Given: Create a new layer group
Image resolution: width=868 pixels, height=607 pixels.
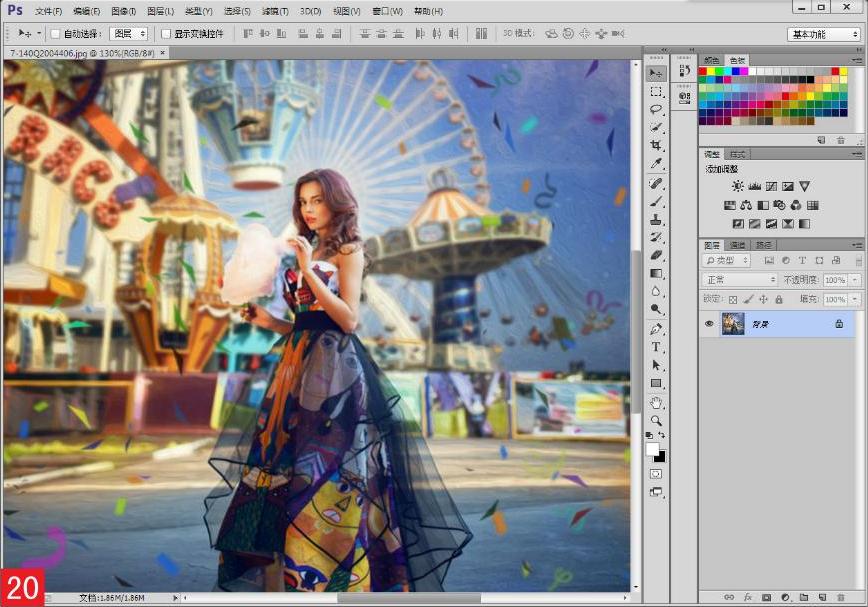Looking at the screenshot, I should pos(804,598).
